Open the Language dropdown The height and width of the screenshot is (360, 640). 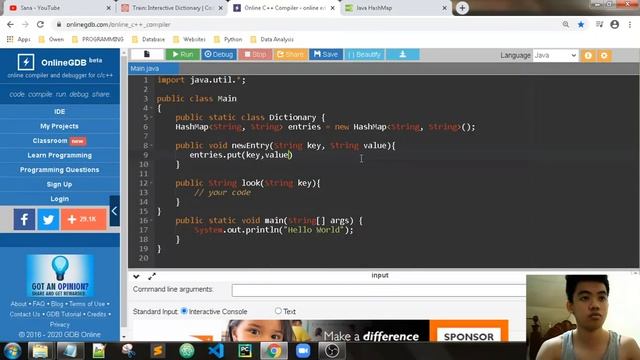[556, 55]
